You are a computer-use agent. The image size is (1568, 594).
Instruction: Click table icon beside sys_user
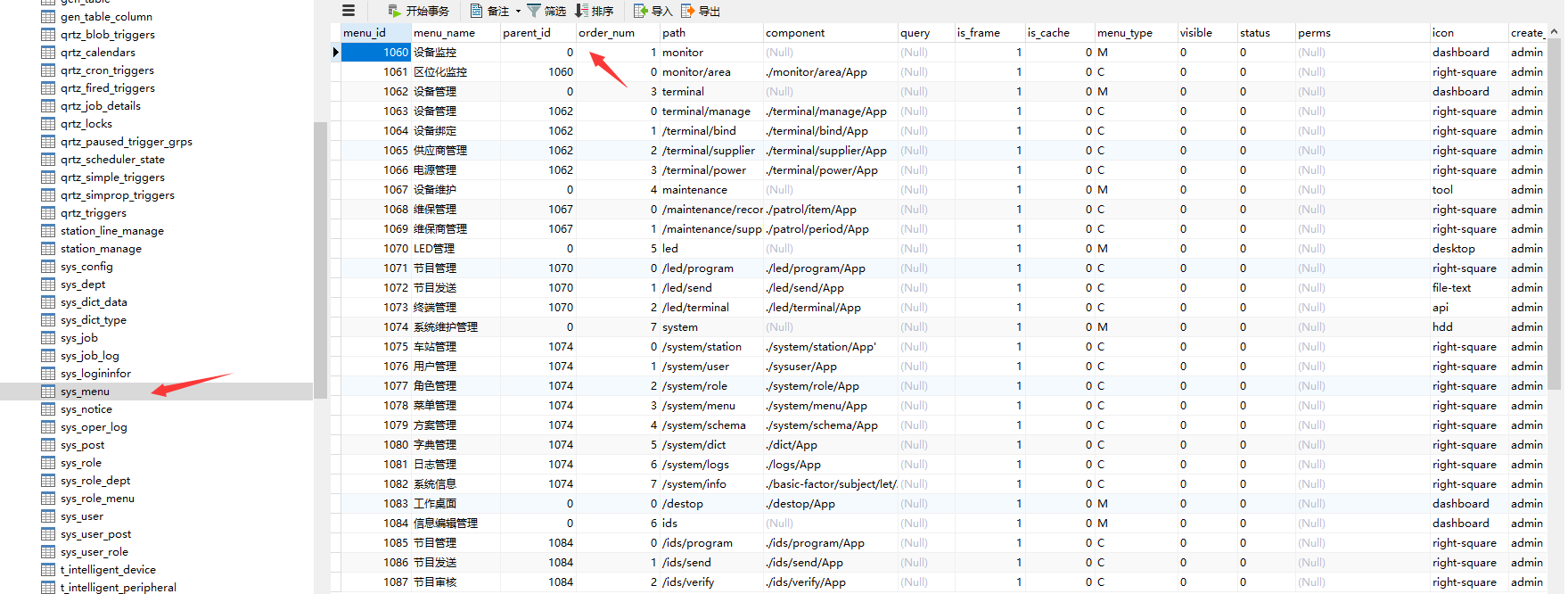pyautogui.click(x=48, y=516)
